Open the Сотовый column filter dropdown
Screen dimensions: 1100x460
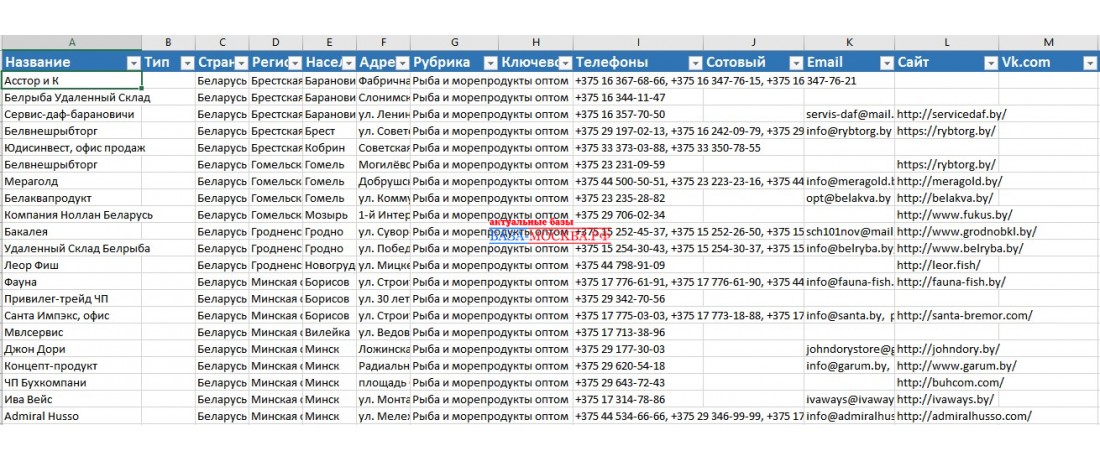[796, 62]
